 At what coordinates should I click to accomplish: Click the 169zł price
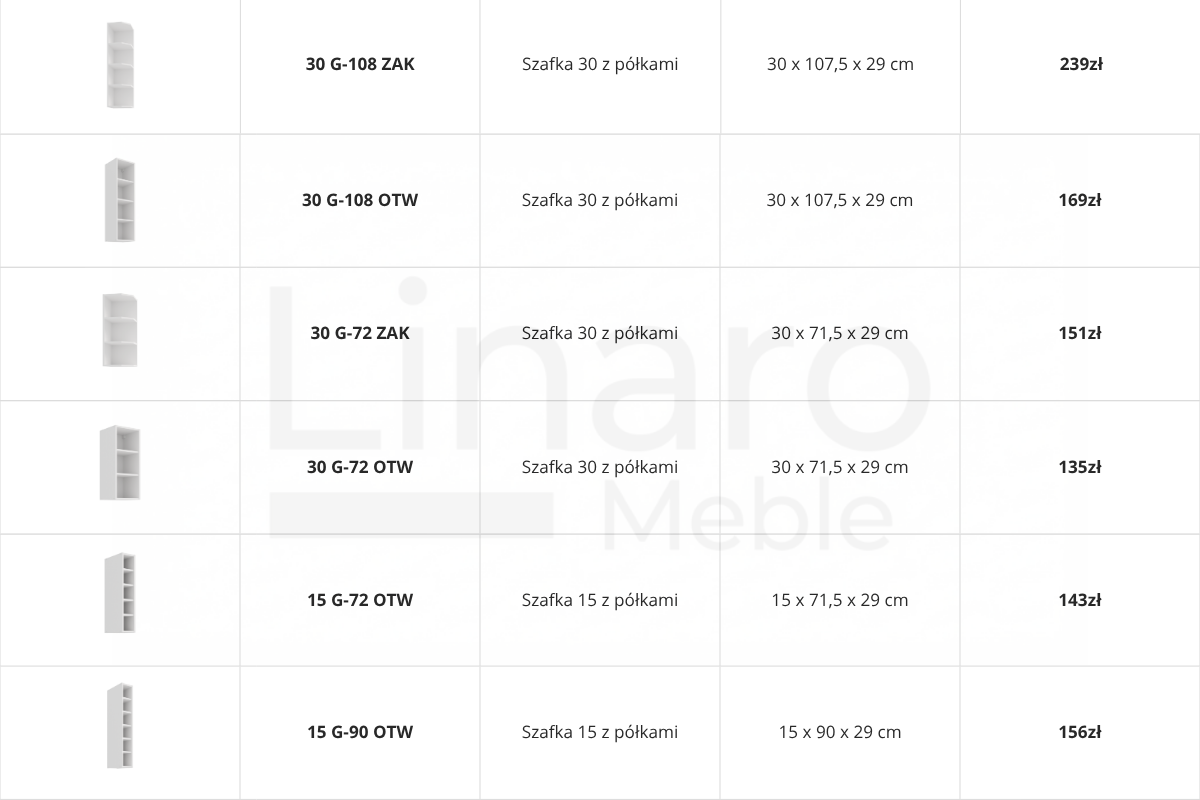(1080, 200)
